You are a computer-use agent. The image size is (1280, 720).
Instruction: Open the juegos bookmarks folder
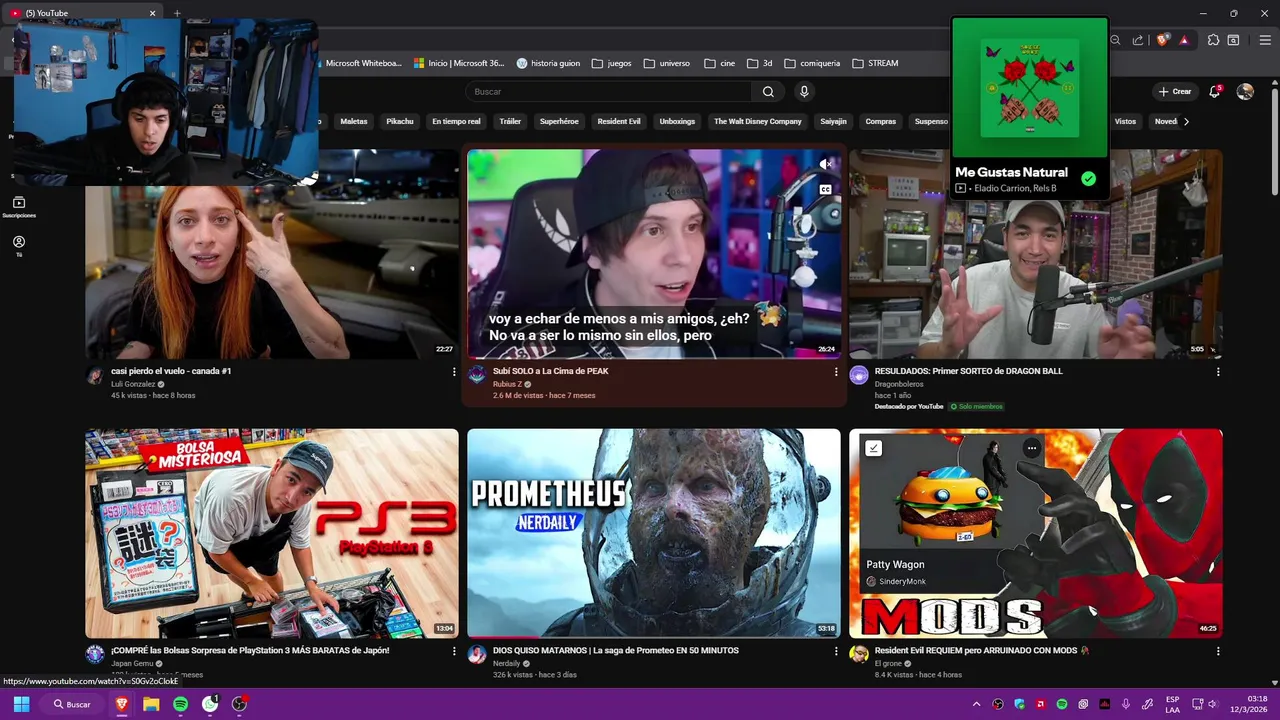(x=611, y=63)
